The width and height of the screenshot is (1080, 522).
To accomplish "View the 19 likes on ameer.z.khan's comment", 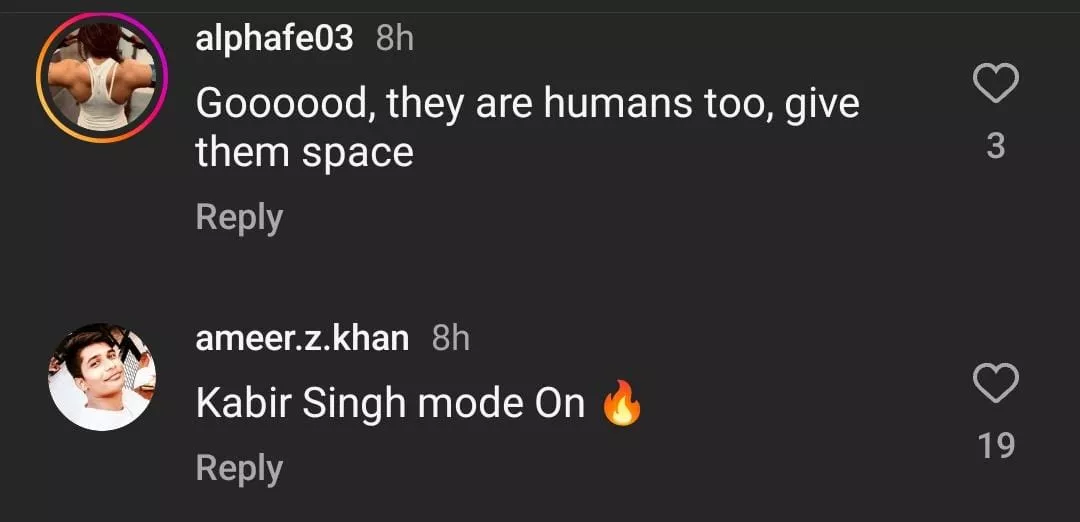I will [x=996, y=446].
